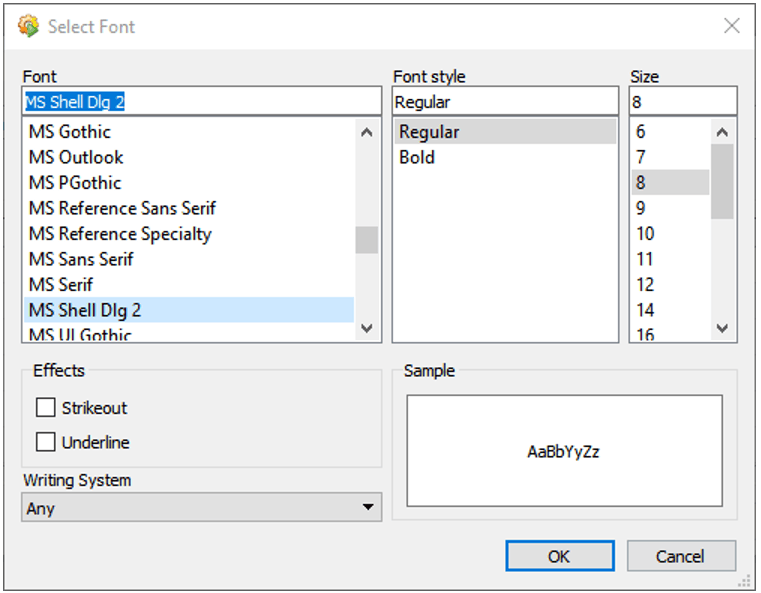Select size 12 in size list

click(671, 285)
